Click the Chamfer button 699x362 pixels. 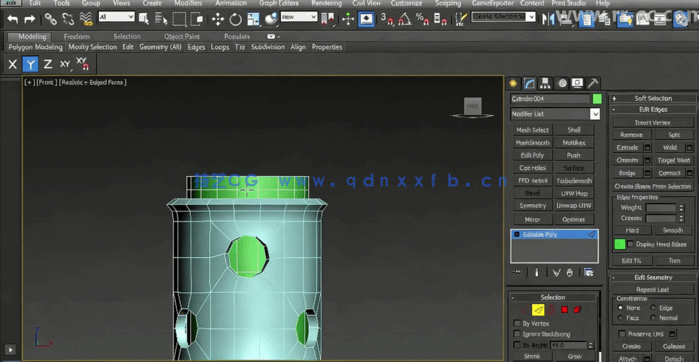click(628, 160)
